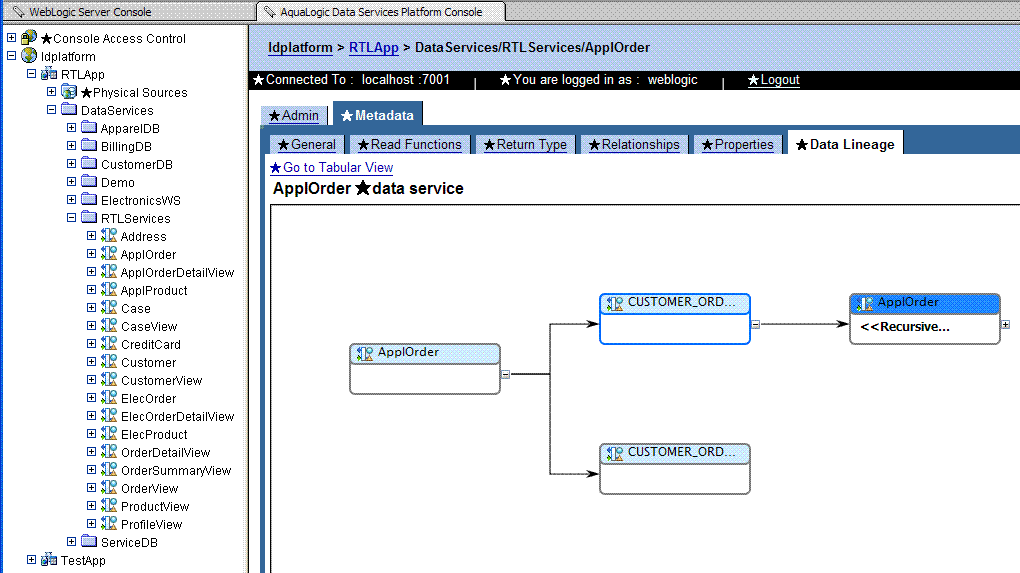The image size is (1020, 573).
Task: Click Go to Tabular View link
Action: tap(332, 167)
